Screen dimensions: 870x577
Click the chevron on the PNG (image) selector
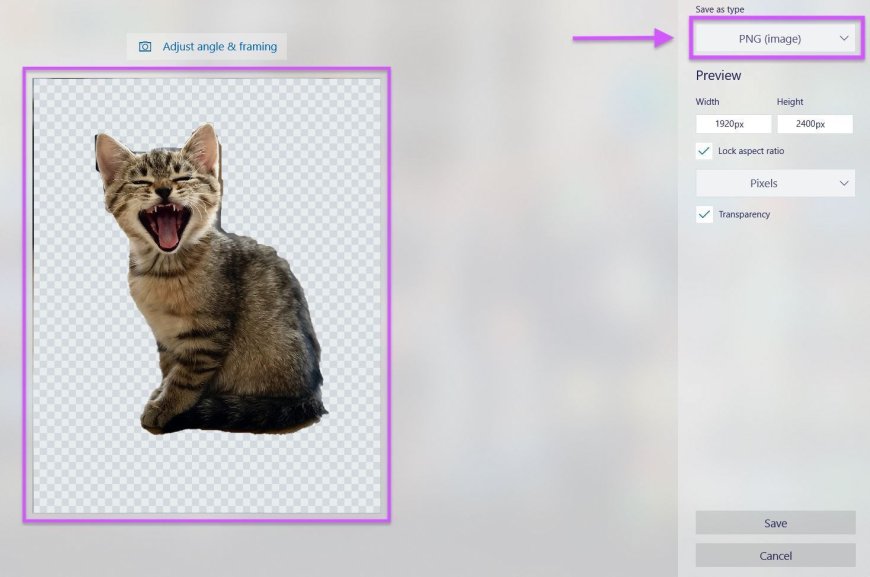pyautogui.click(x=843, y=38)
